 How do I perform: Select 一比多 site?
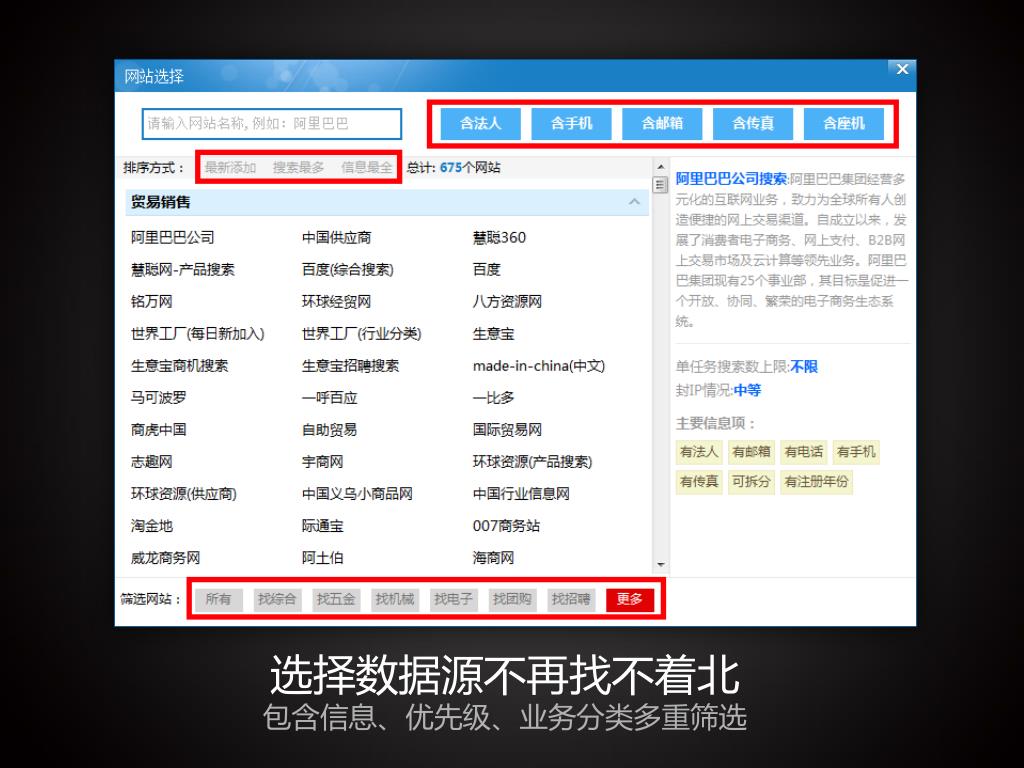(494, 397)
